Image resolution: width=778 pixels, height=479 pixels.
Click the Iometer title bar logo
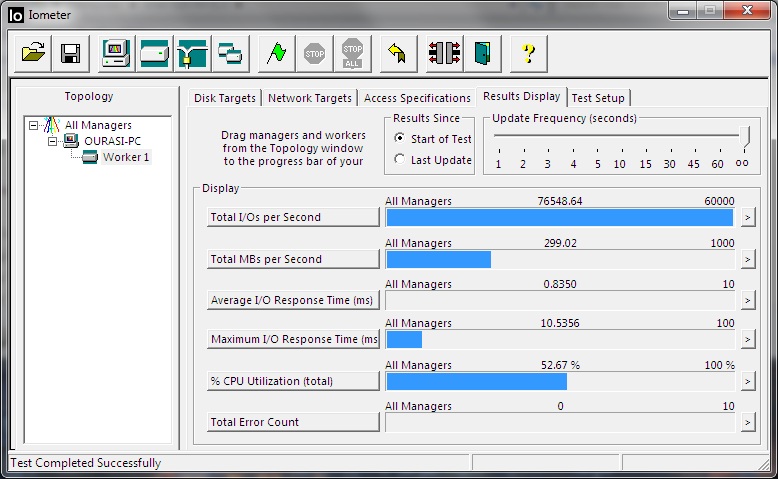coord(16,15)
